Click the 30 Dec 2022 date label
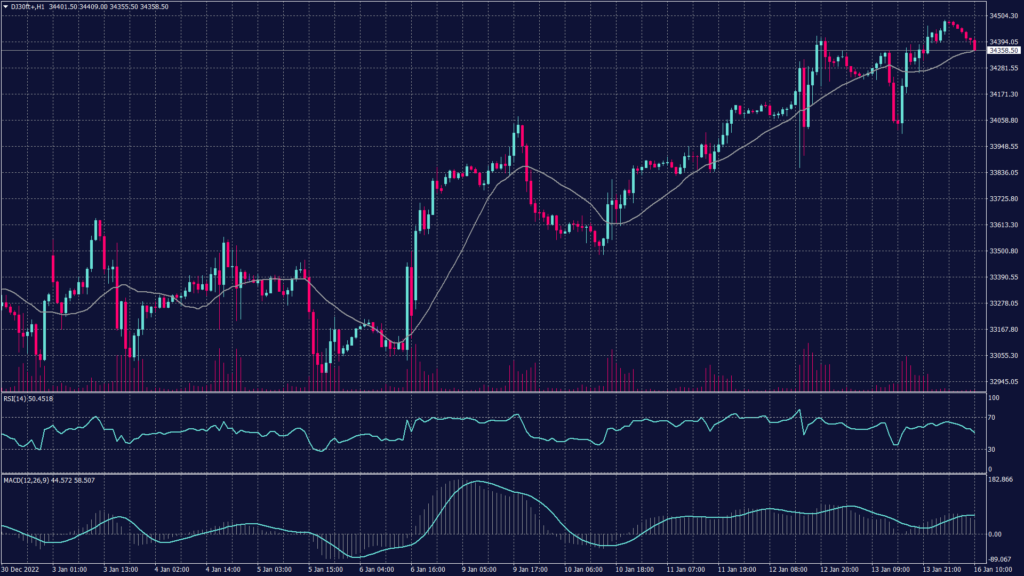The image size is (1024, 576). coord(20,570)
